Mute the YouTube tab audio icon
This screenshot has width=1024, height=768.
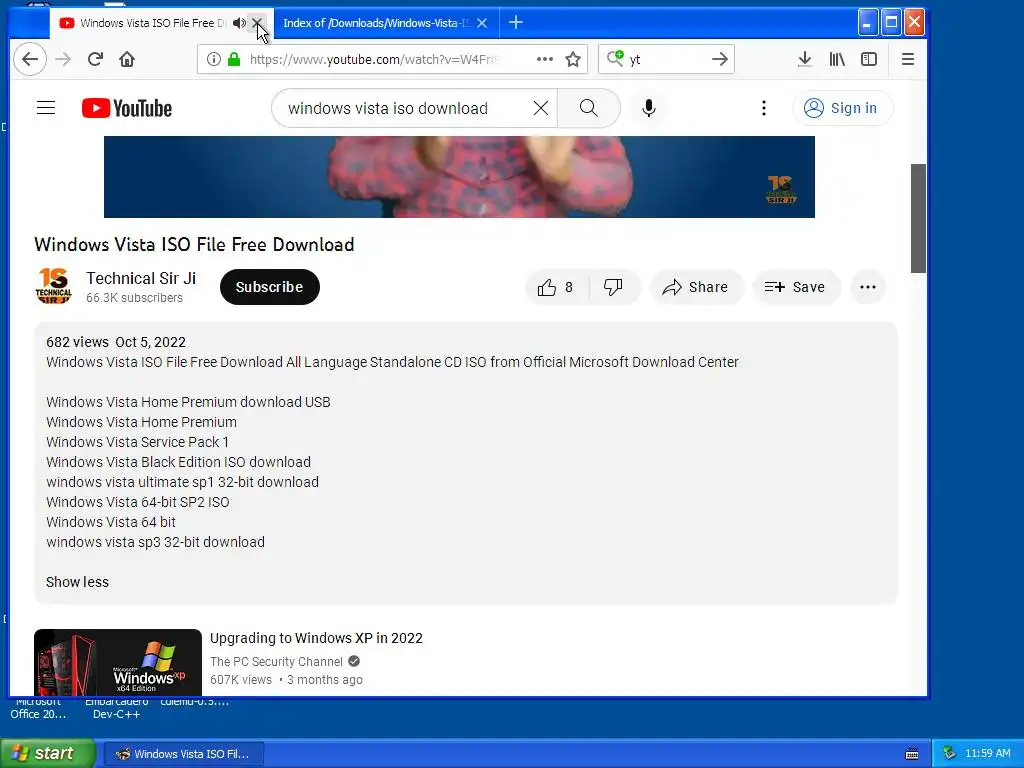tap(239, 23)
